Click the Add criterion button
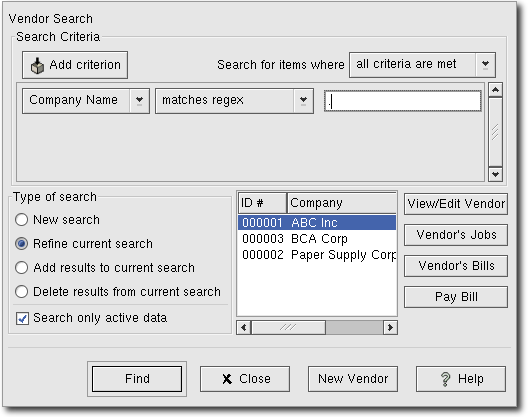This screenshot has width=528, height=417. click(75, 65)
